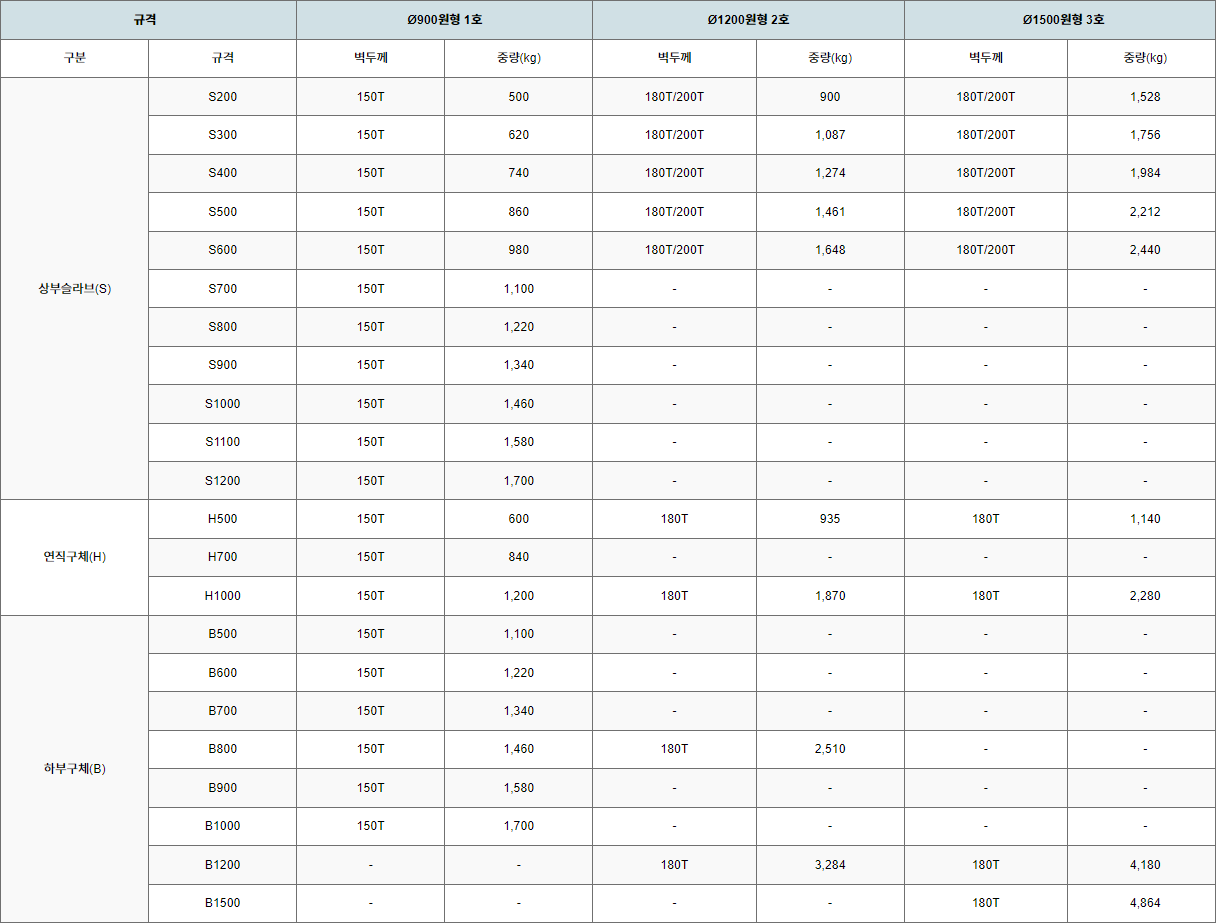1216x923 pixels.
Task: Select the 하부구체(B) category cell
Action: click(74, 769)
